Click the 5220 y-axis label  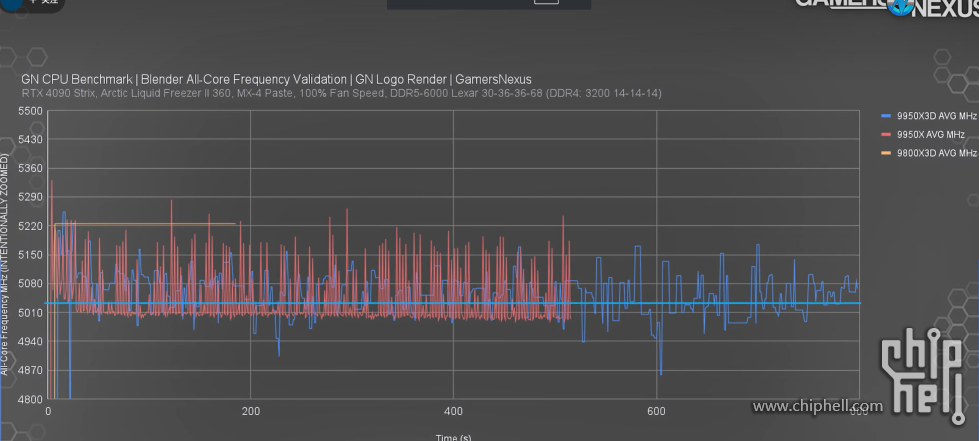[x=31, y=226]
